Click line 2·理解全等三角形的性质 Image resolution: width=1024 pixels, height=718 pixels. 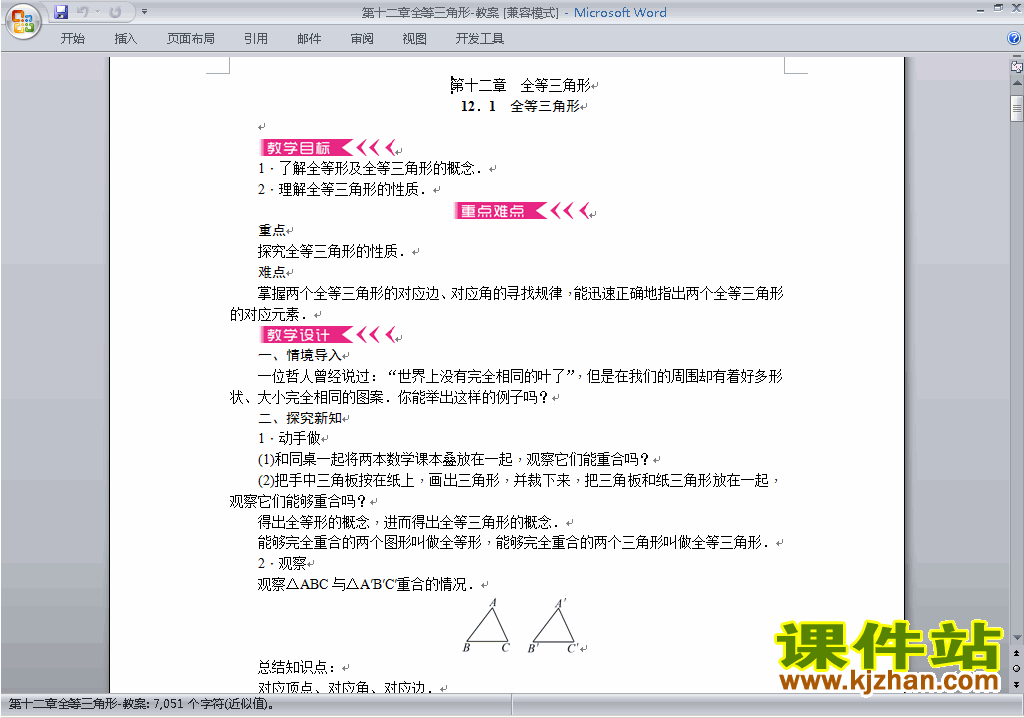click(342, 189)
